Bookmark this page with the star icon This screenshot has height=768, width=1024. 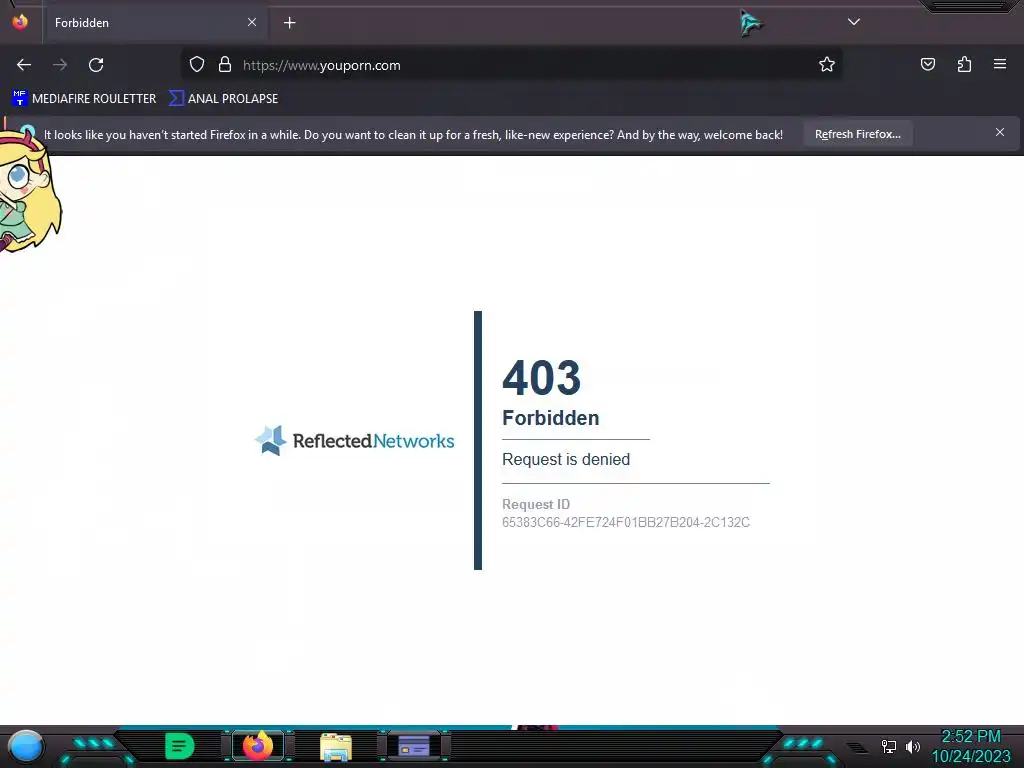pos(827,64)
